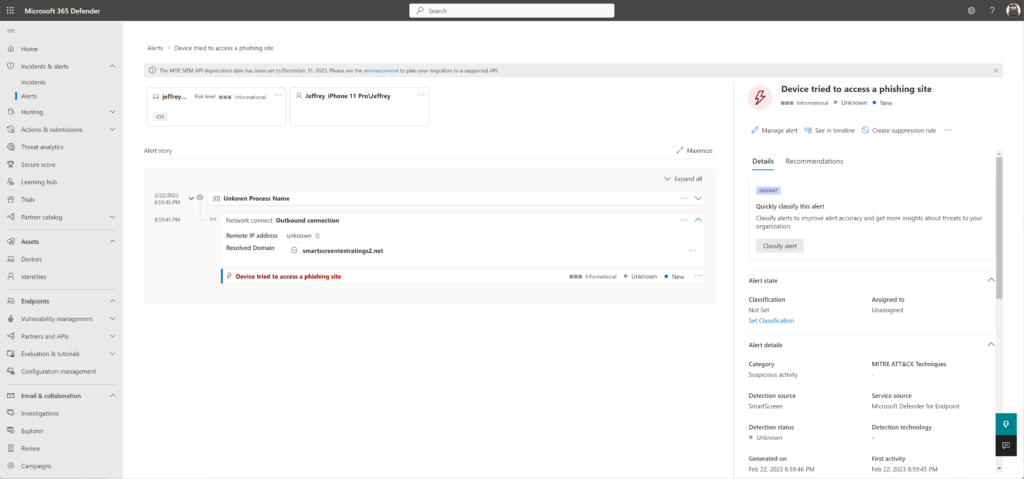This screenshot has height=479, width=1024.
Task: Open more options on Jeffrey iPhone user card
Action: pyautogui.click(x=421, y=95)
